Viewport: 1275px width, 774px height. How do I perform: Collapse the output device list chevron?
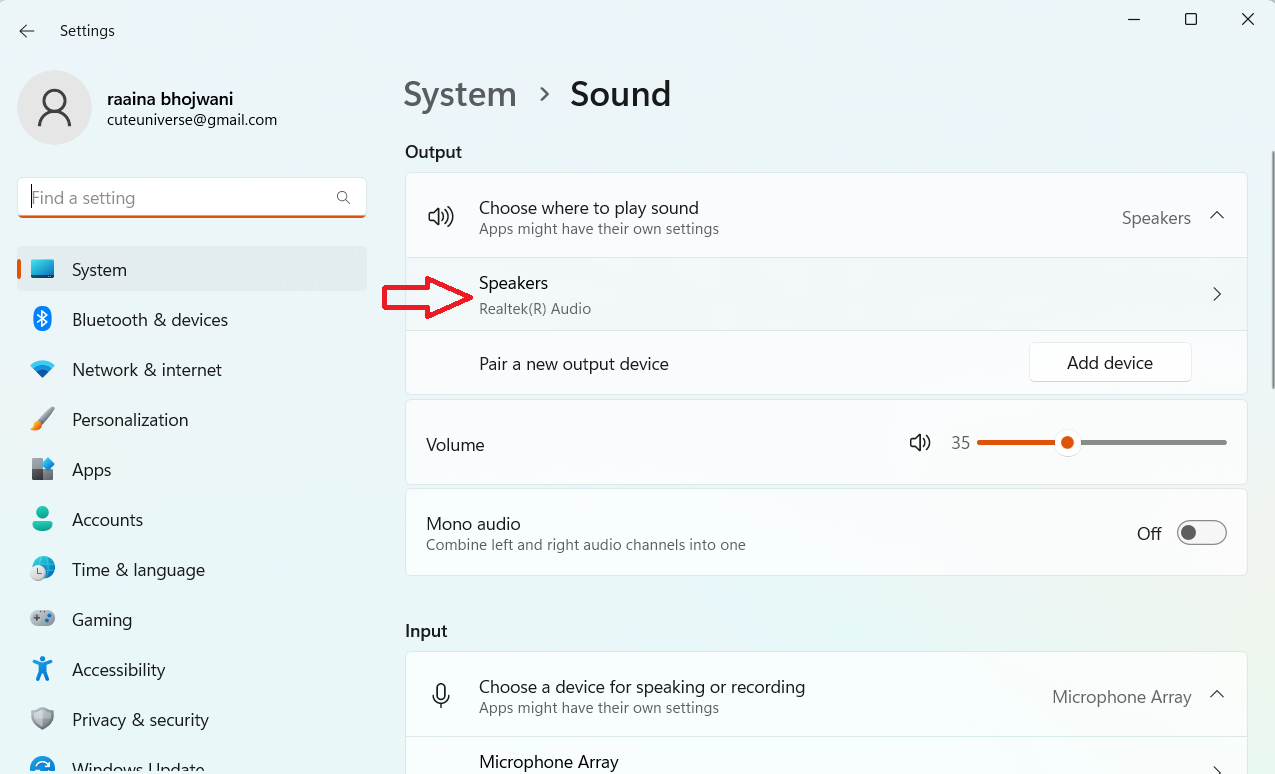[x=1217, y=216]
